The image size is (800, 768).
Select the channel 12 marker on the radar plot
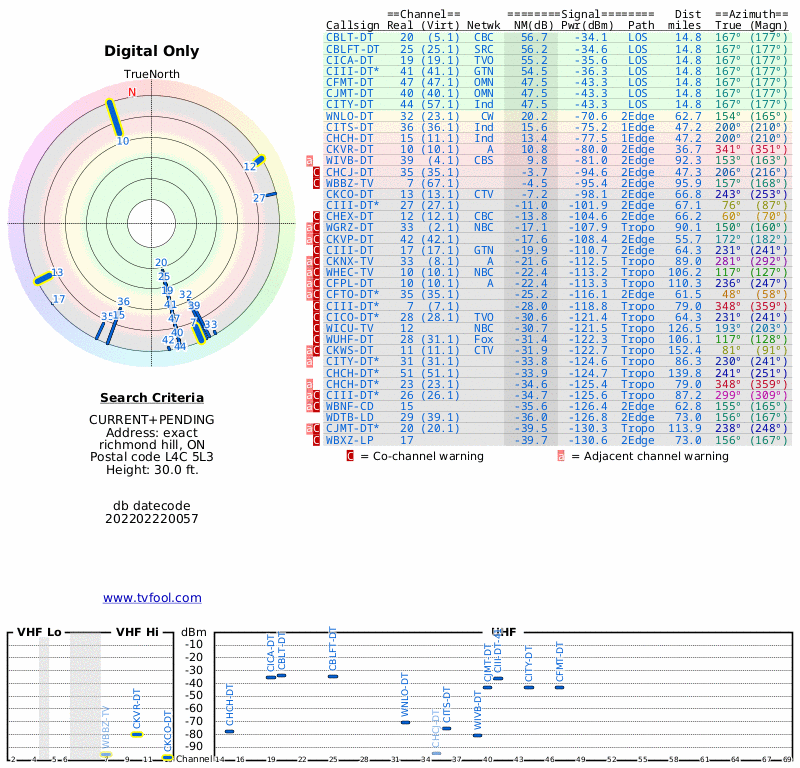(x=258, y=160)
